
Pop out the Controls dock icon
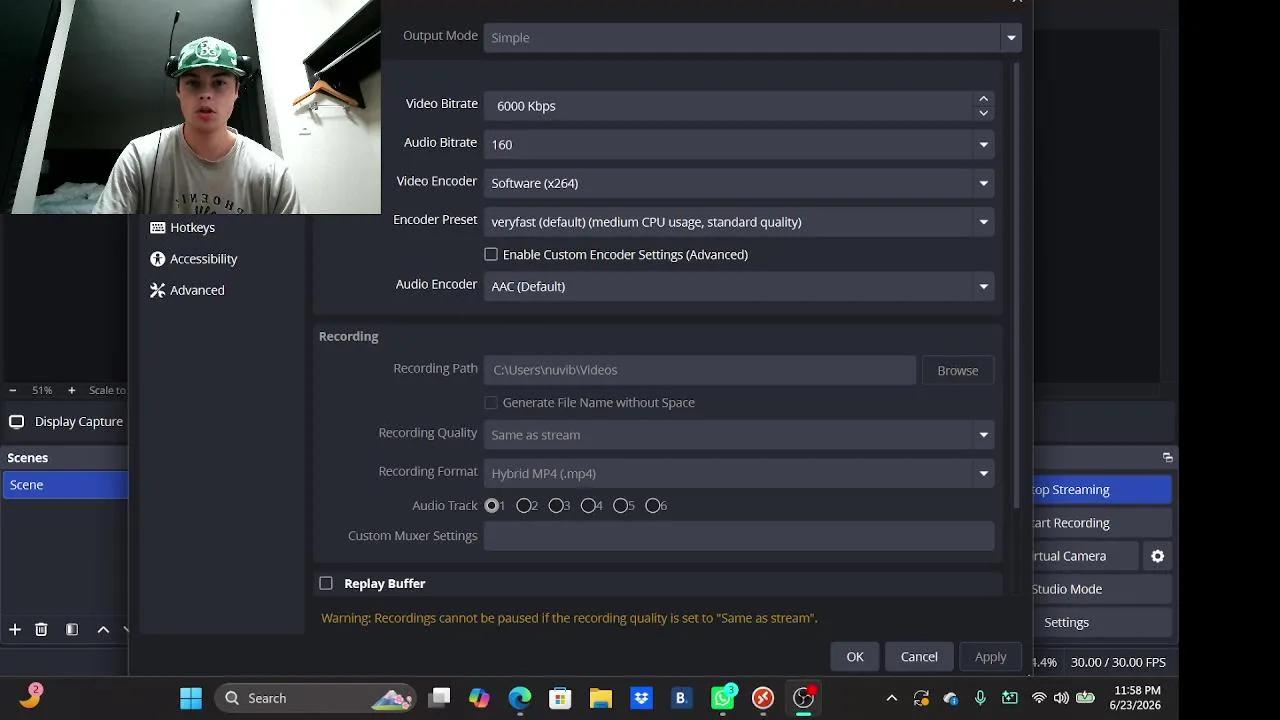pyautogui.click(x=1167, y=457)
